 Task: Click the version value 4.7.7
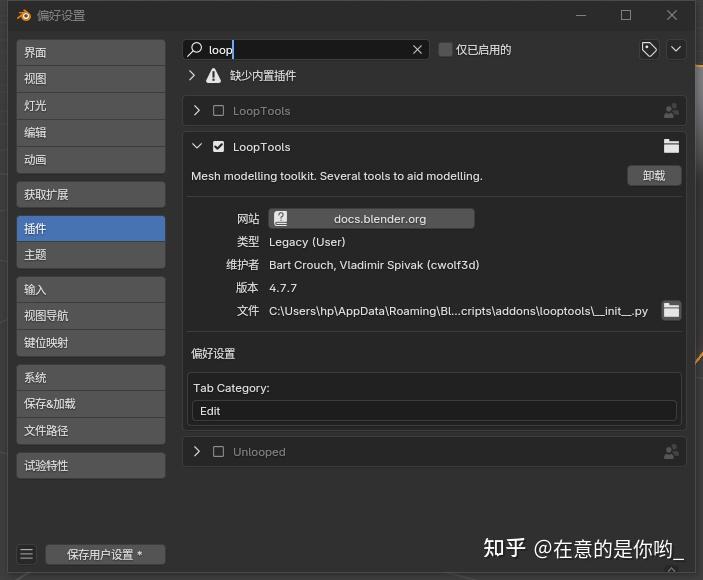coord(283,288)
